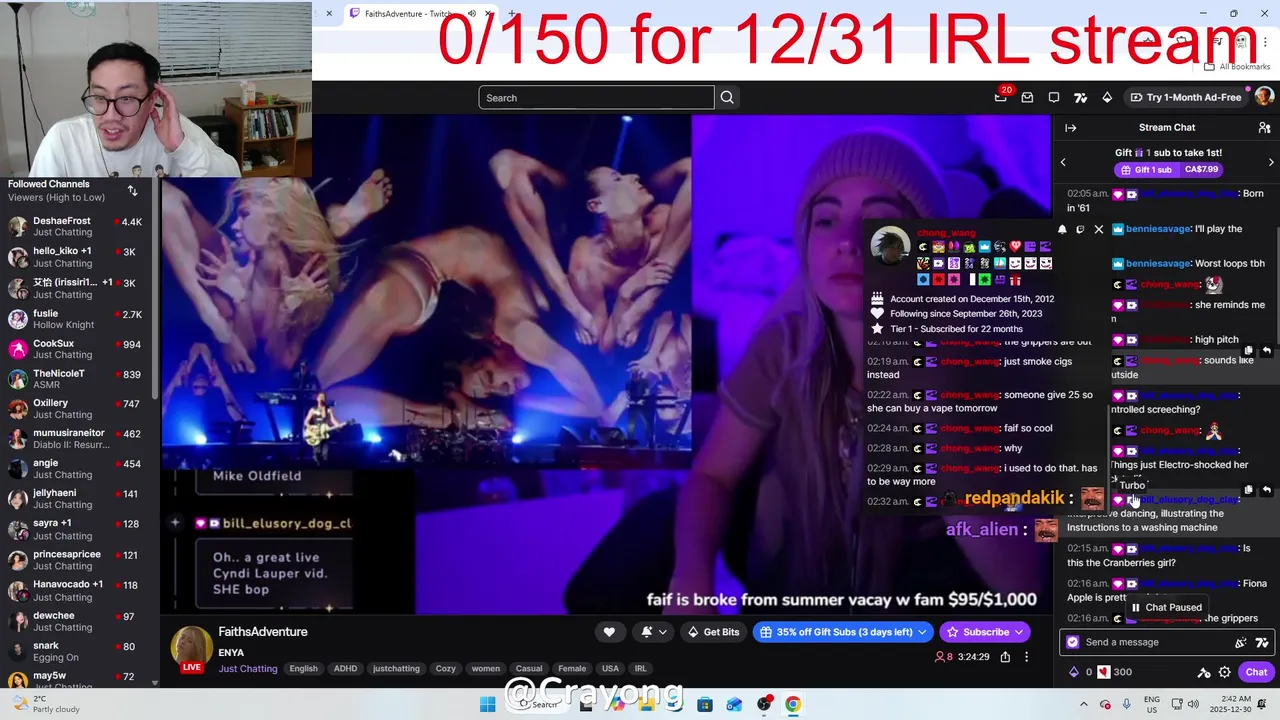Show next gift leaderboard banner
The image size is (1280, 720).
click(x=1271, y=162)
